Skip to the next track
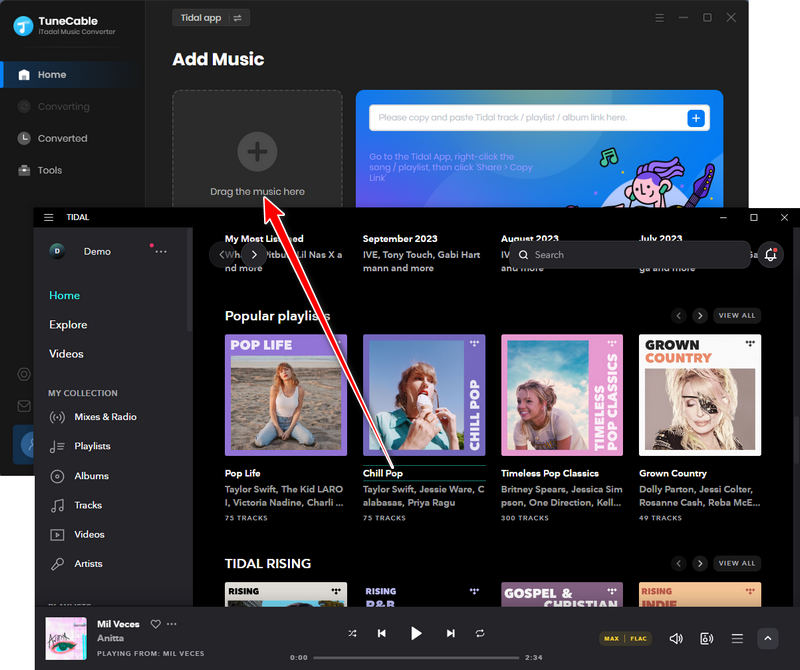The width and height of the screenshot is (800, 670). [x=451, y=633]
